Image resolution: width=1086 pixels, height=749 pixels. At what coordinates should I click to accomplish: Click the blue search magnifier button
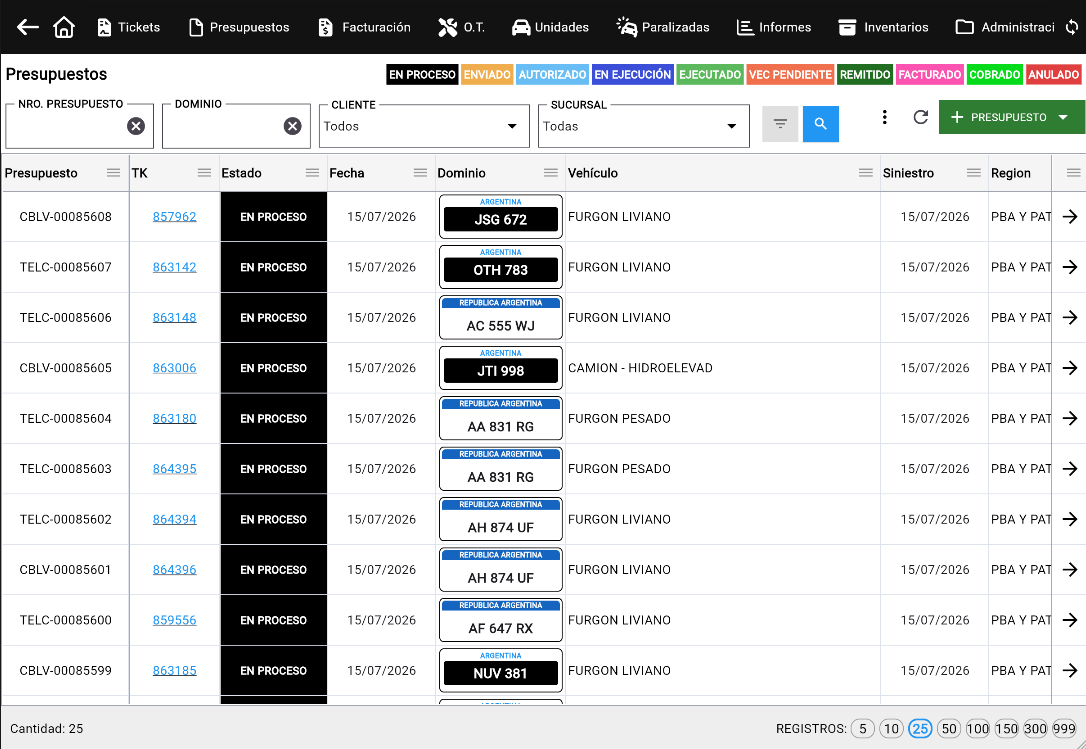[x=821, y=124]
